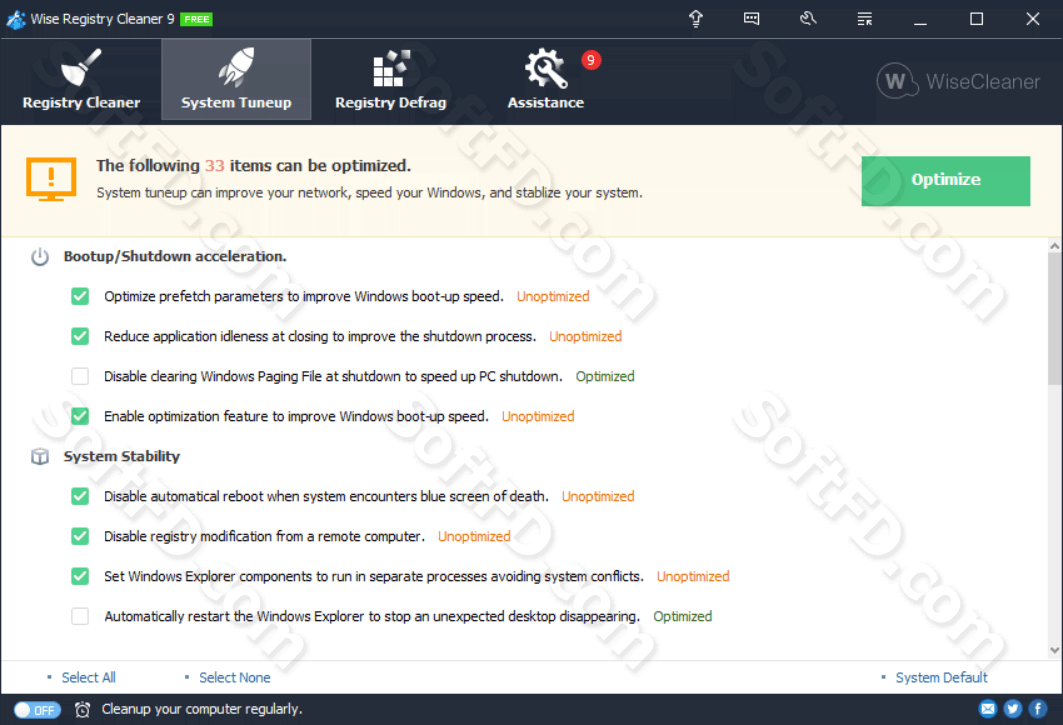The width and height of the screenshot is (1063, 725).
Task: Click the Optimized status for Paging File
Action: point(605,376)
